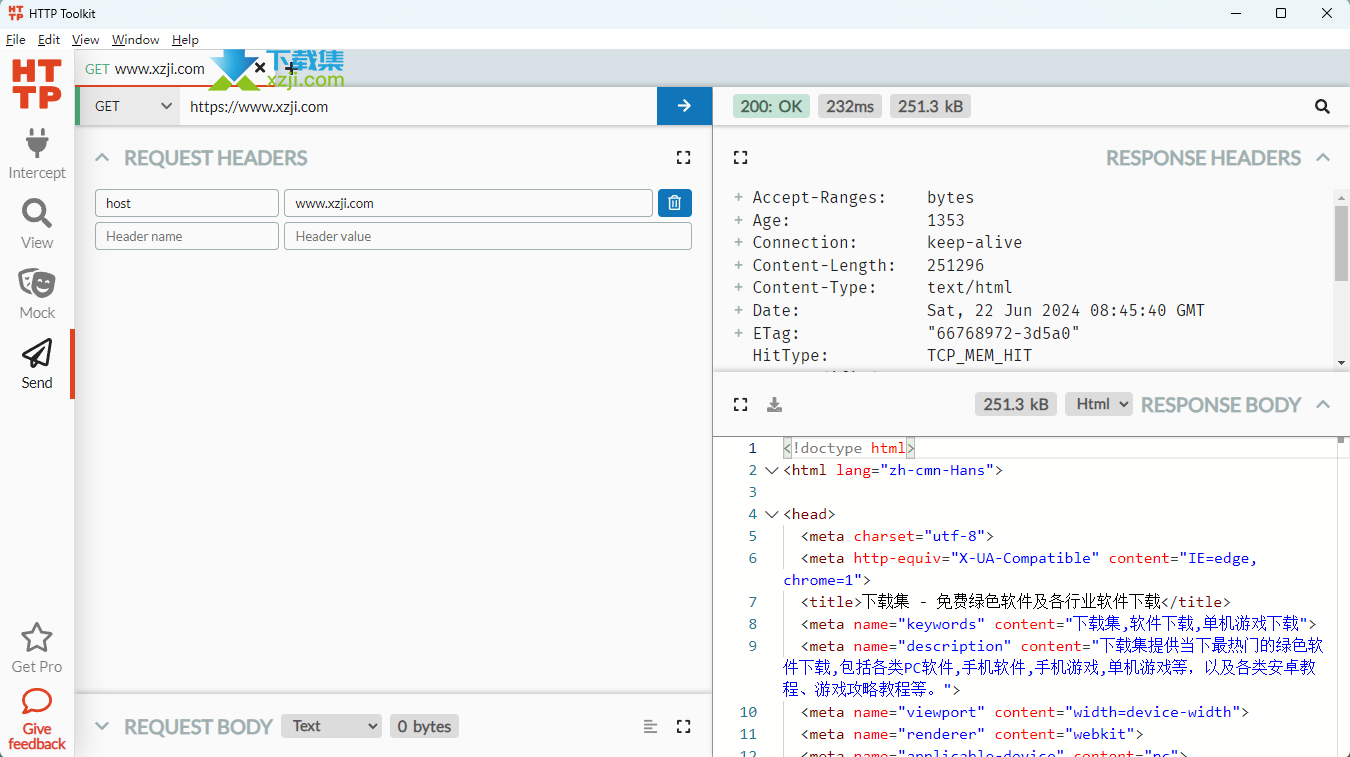
Task: Expand Content-Type header plus icon
Action: point(739,288)
